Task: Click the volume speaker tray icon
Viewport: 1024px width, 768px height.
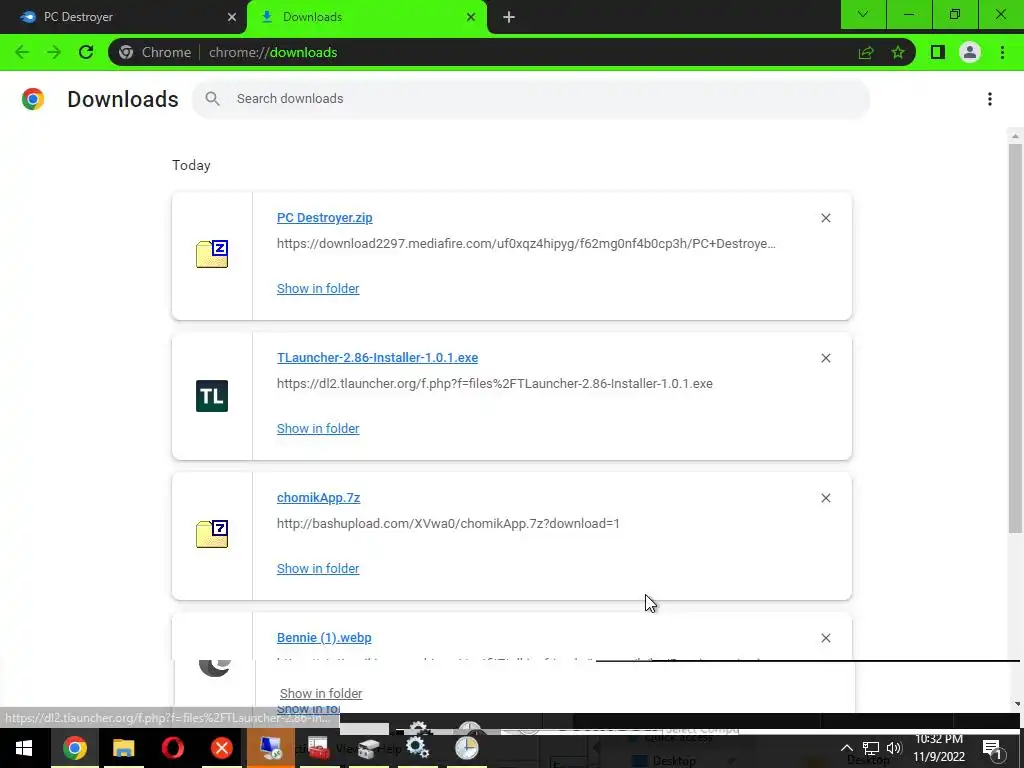Action: coord(894,748)
